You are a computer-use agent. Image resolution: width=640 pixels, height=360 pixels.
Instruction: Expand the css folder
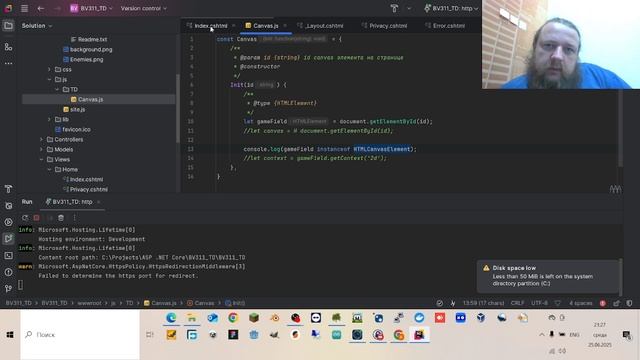coord(49,69)
